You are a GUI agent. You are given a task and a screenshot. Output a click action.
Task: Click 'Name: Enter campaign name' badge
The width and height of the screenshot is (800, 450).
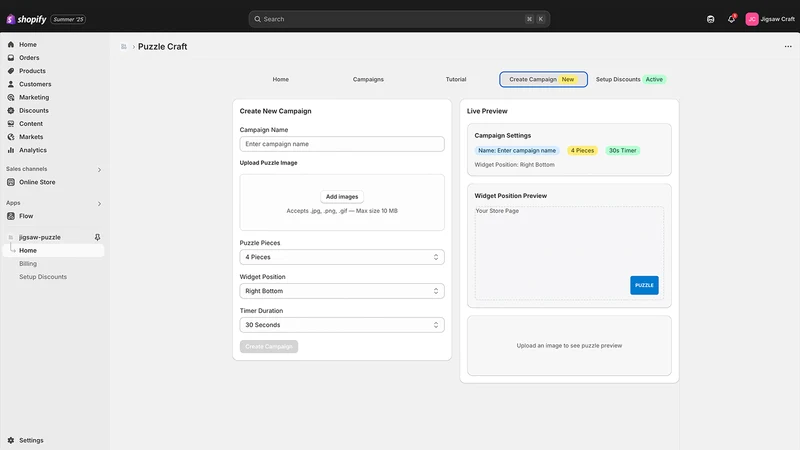517,151
